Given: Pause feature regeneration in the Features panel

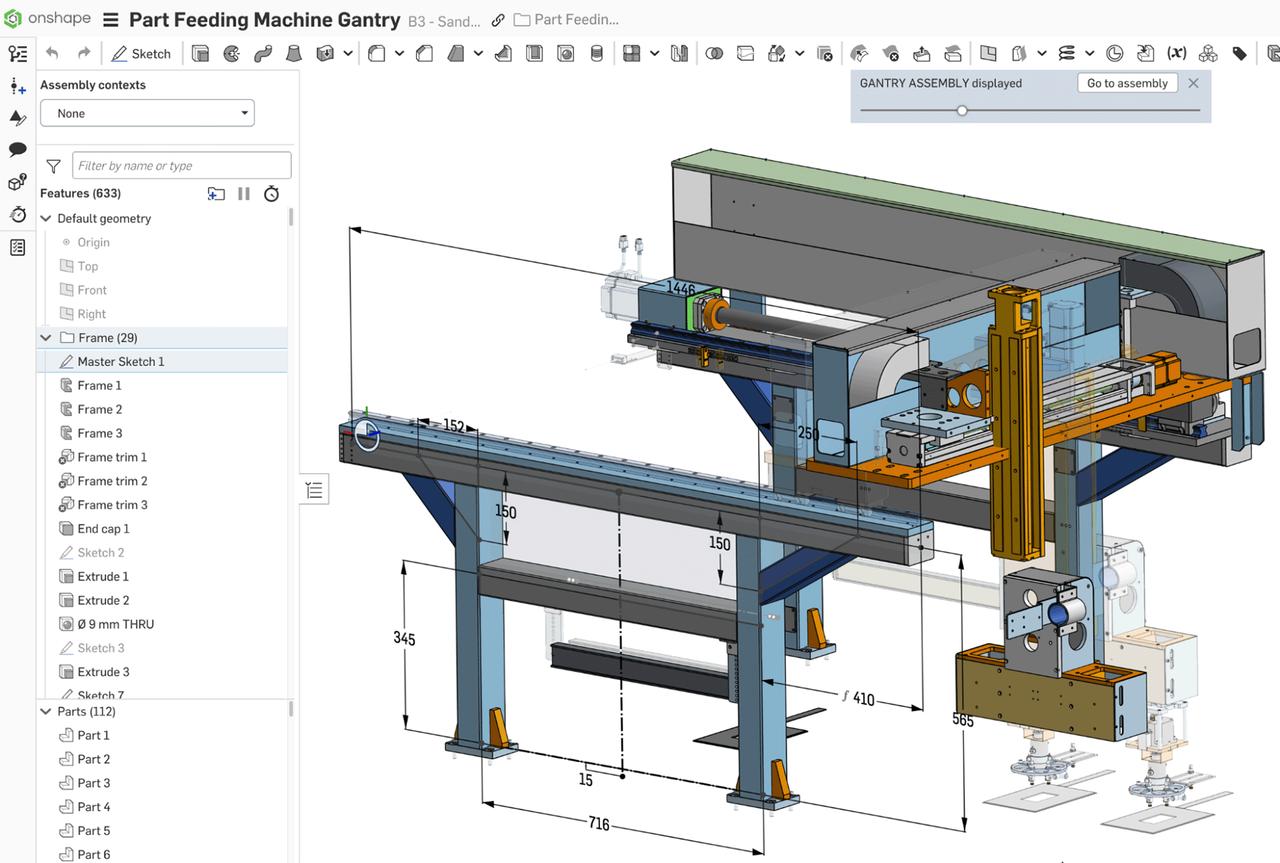Looking at the screenshot, I should 243,193.
